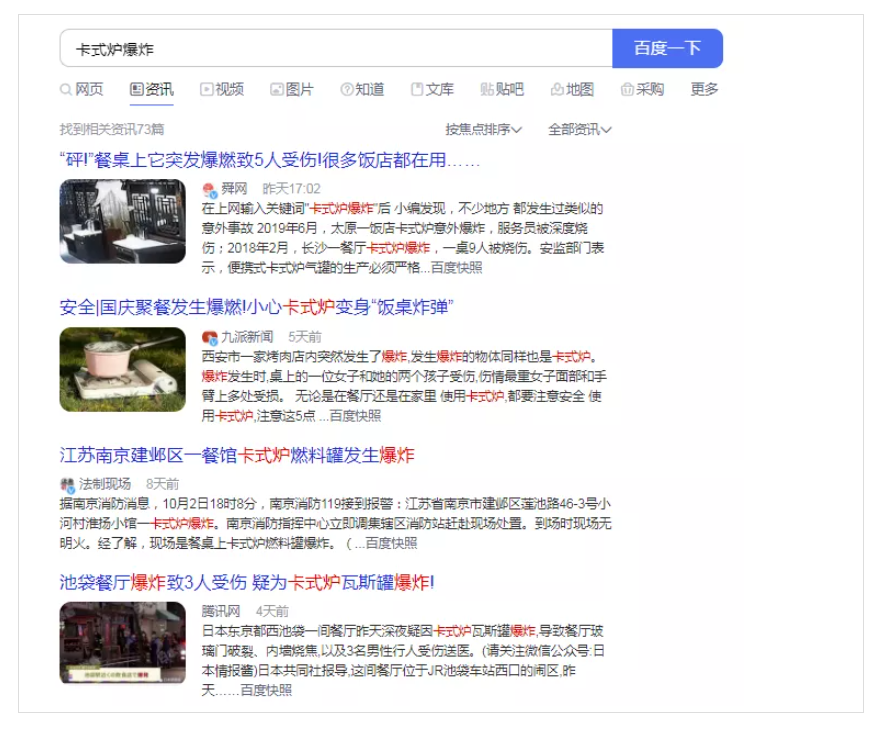Screen dimensions: 883x731
Task: Select the 采购 purchasing tab
Action: point(643,90)
